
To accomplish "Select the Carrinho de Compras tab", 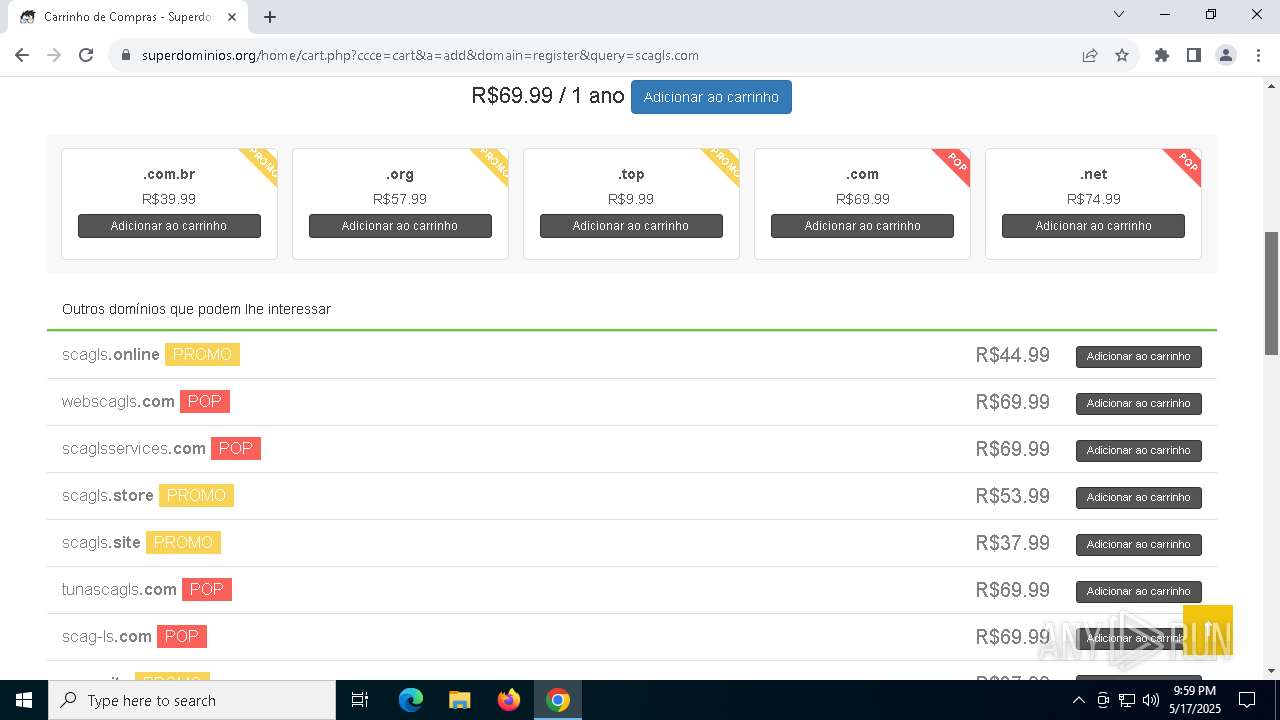I will pyautogui.click(x=128, y=17).
